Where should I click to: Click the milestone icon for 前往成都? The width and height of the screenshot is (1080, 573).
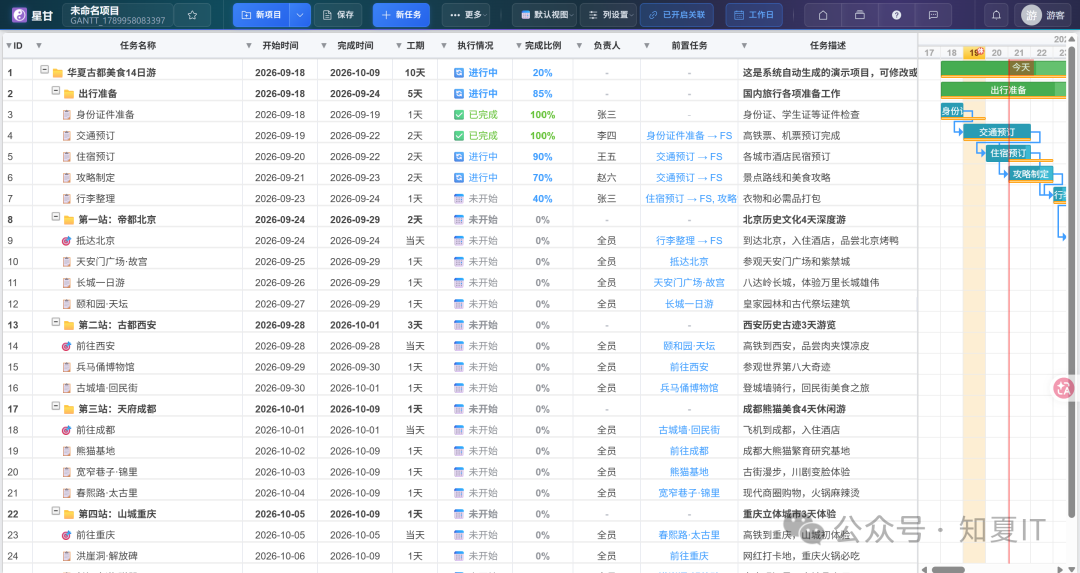point(66,430)
